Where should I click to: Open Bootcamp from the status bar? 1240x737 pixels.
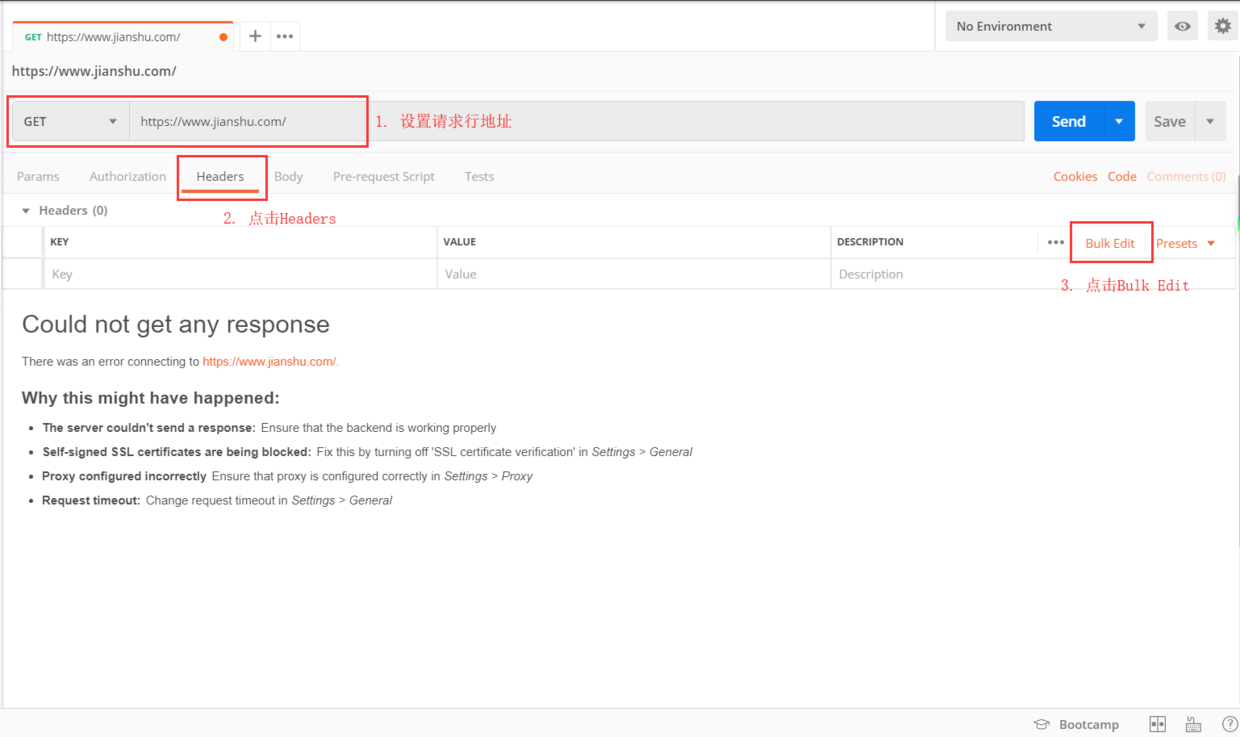pyautogui.click(x=1076, y=724)
